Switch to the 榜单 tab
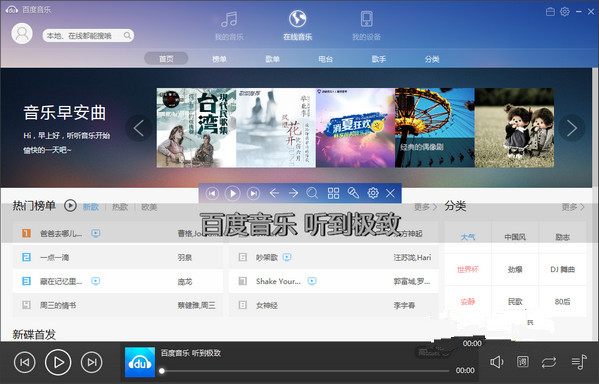The image size is (599, 384). click(x=219, y=59)
